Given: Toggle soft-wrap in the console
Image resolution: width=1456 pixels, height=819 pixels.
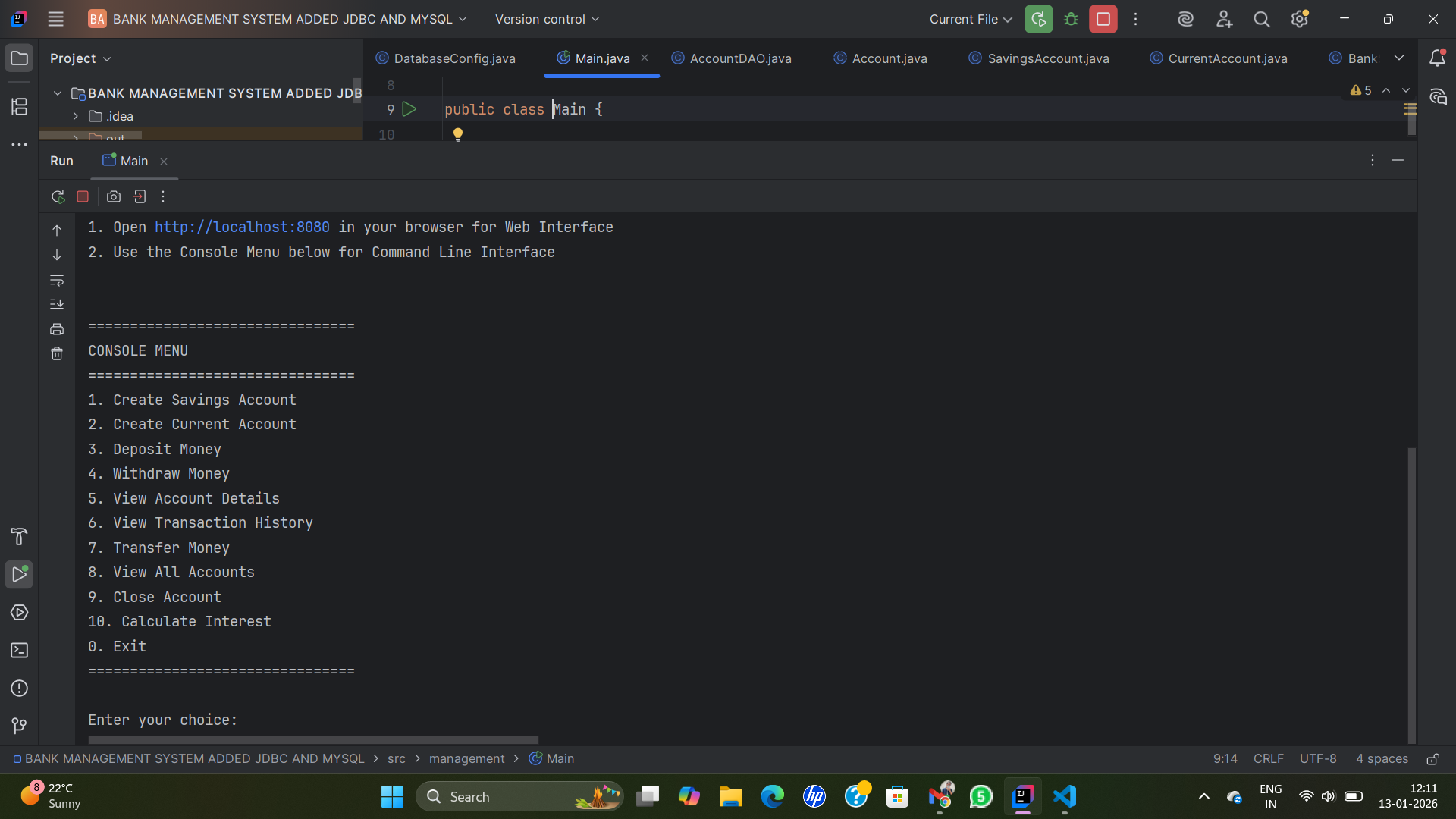Looking at the screenshot, I should [57, 281].
